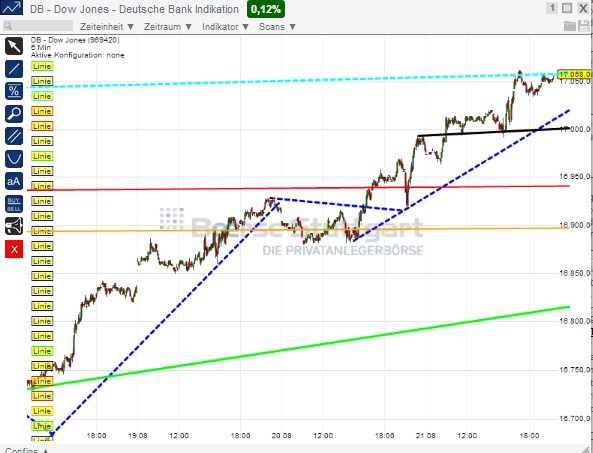Expand the Configs panel at bottom
Viewport: 593px width, 453px height.
(x=26, y=450)
